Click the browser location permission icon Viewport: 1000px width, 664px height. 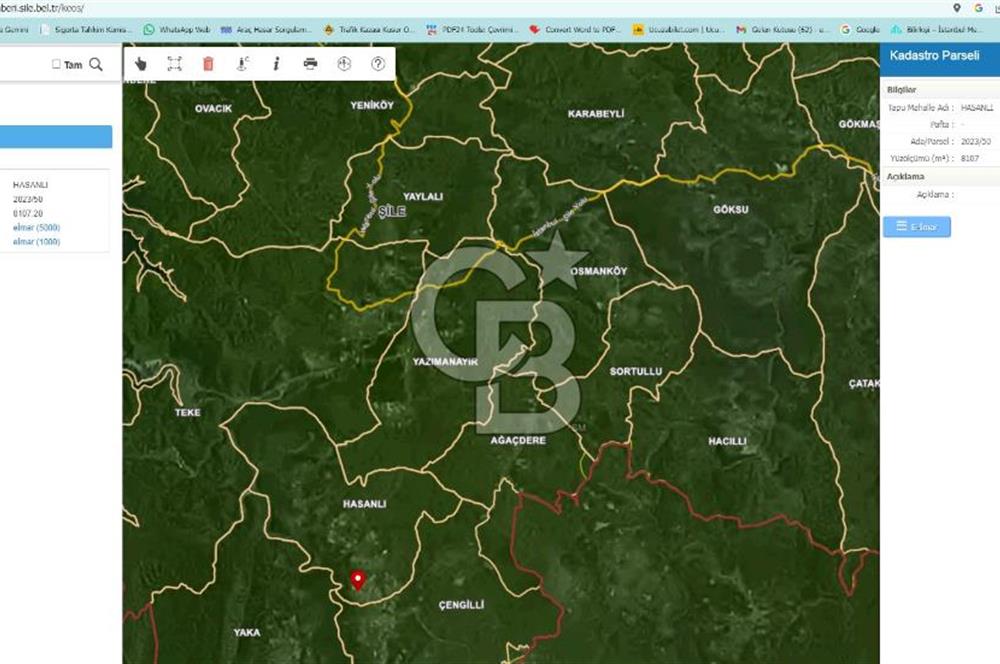[957, 8]
